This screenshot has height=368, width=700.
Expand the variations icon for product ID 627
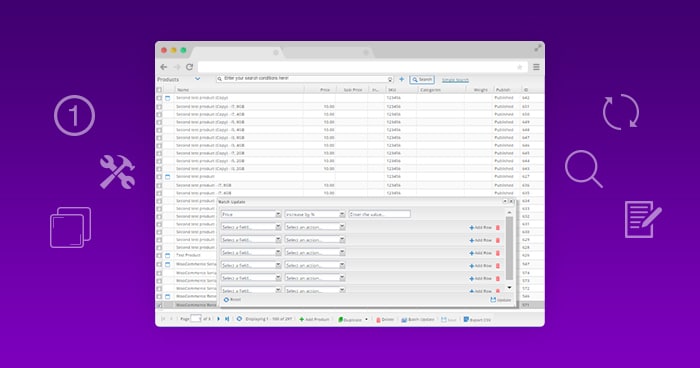[x=168, y=177]
